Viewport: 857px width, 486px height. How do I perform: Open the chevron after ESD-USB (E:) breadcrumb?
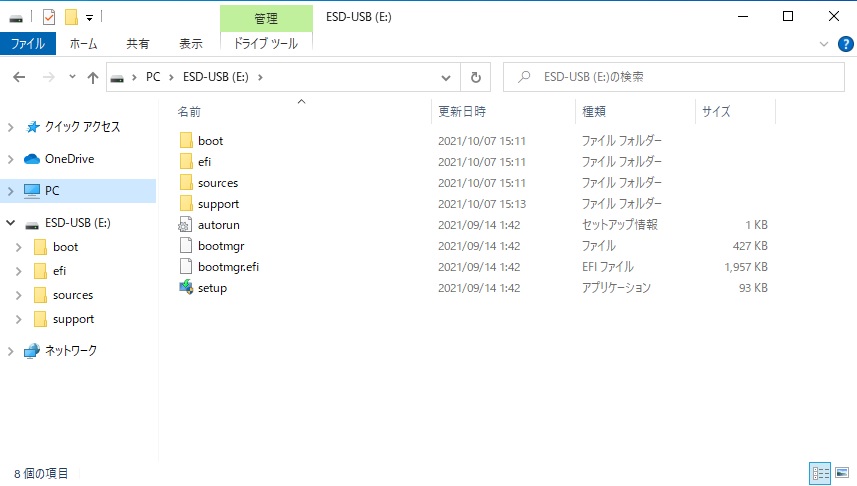tap(260, 77)
